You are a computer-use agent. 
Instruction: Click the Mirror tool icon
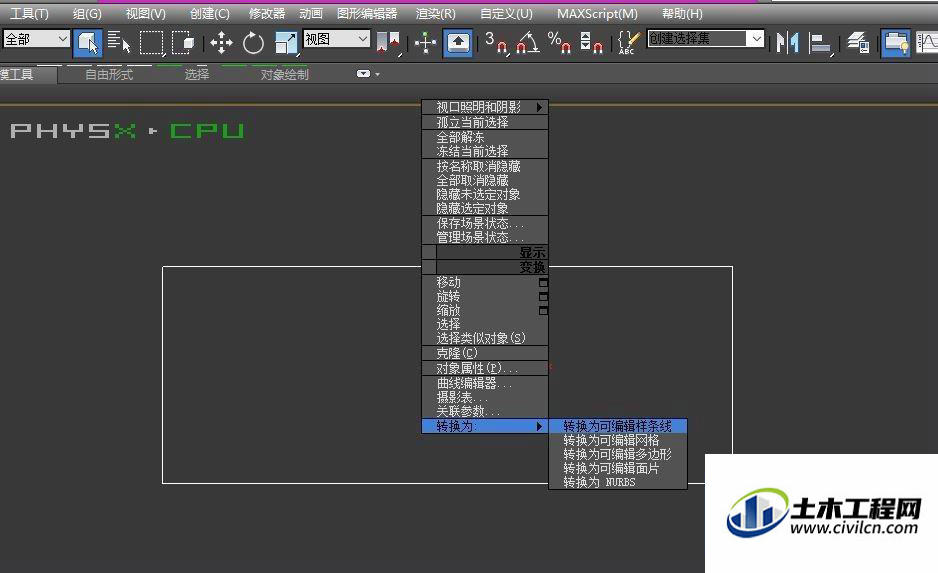point(787,42)
